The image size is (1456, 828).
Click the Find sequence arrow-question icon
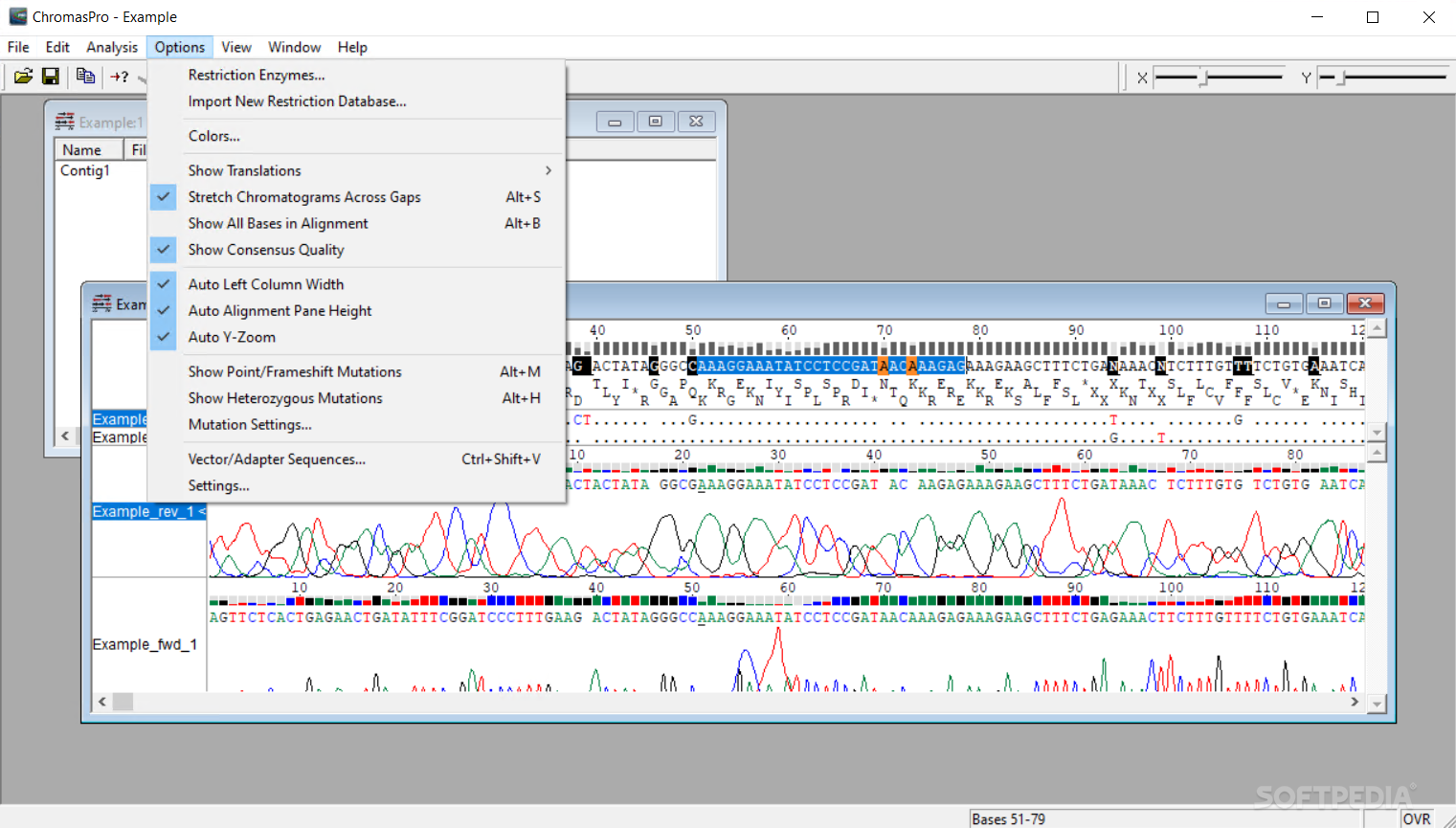(x=120, y=77)
